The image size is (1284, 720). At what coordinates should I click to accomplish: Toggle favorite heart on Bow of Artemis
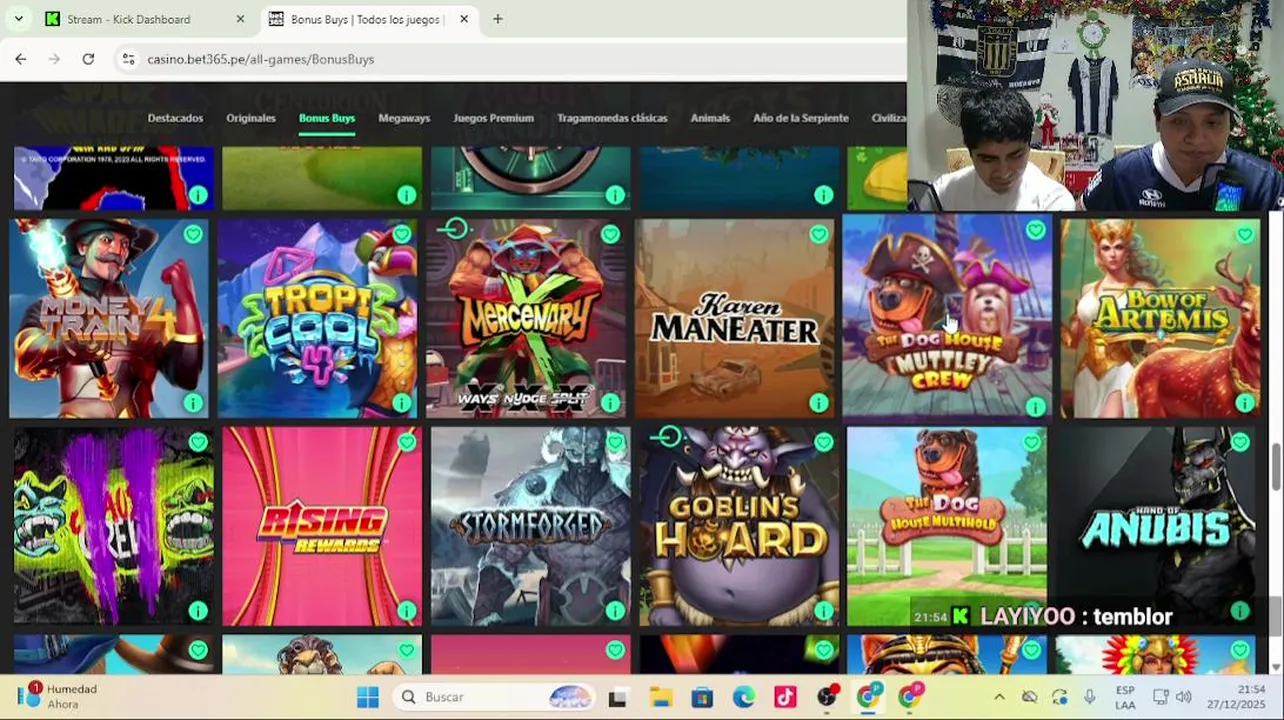(1244, 234)
